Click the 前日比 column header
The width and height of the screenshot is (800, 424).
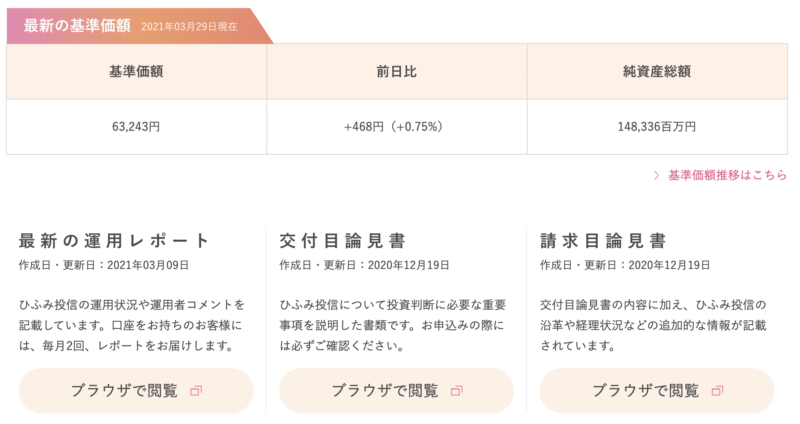396,71
